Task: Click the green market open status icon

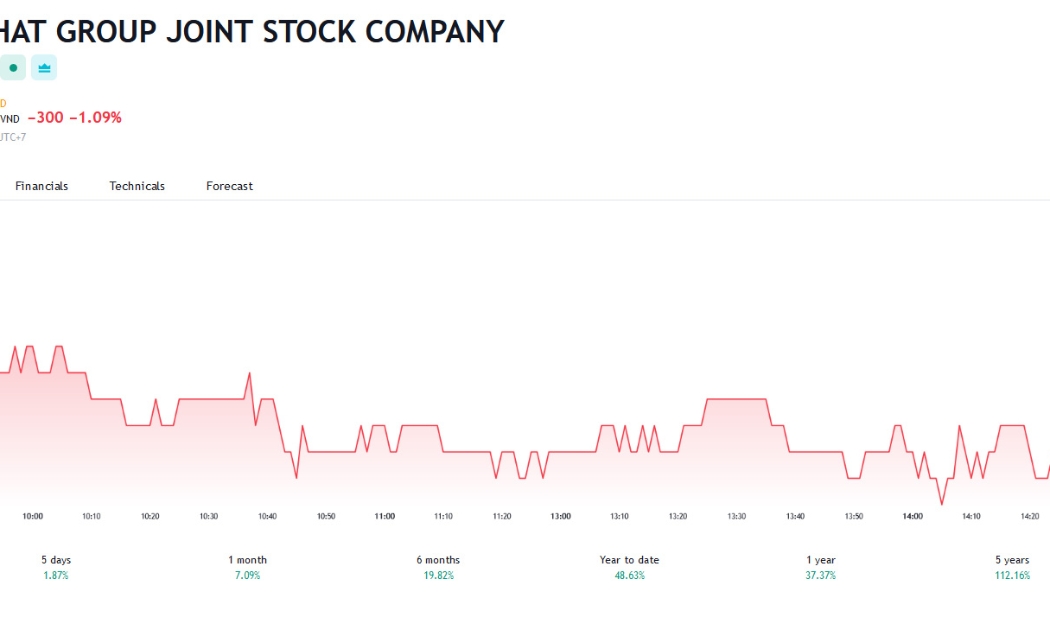Action: point(12,68)
